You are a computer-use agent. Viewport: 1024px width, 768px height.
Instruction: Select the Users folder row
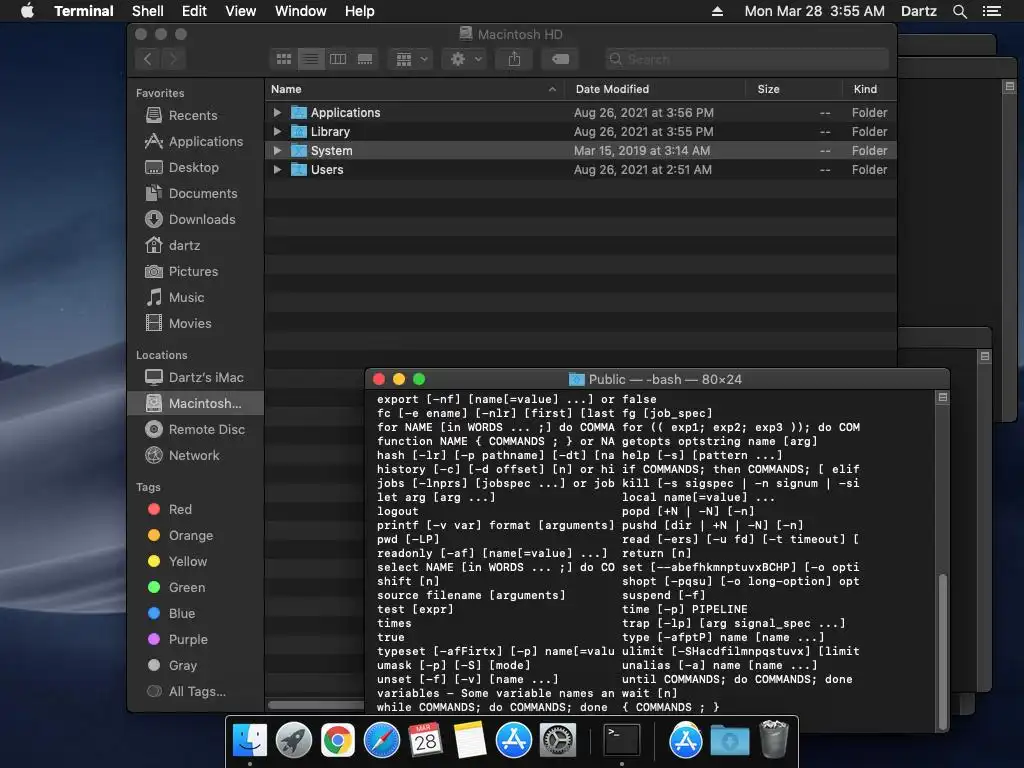[581, 169]
